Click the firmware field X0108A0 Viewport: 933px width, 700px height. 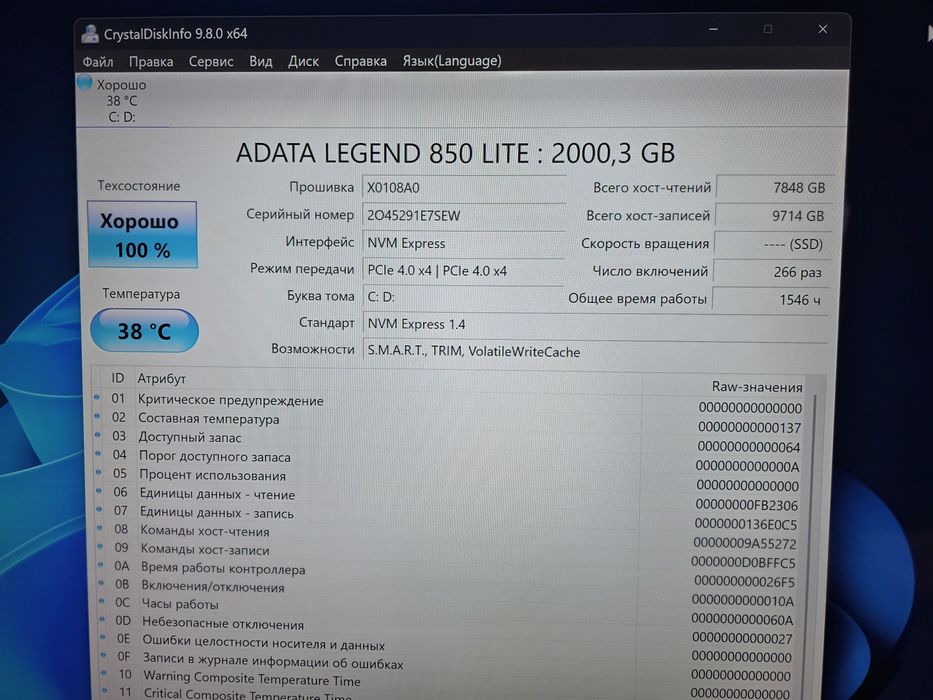coord(464,188)
